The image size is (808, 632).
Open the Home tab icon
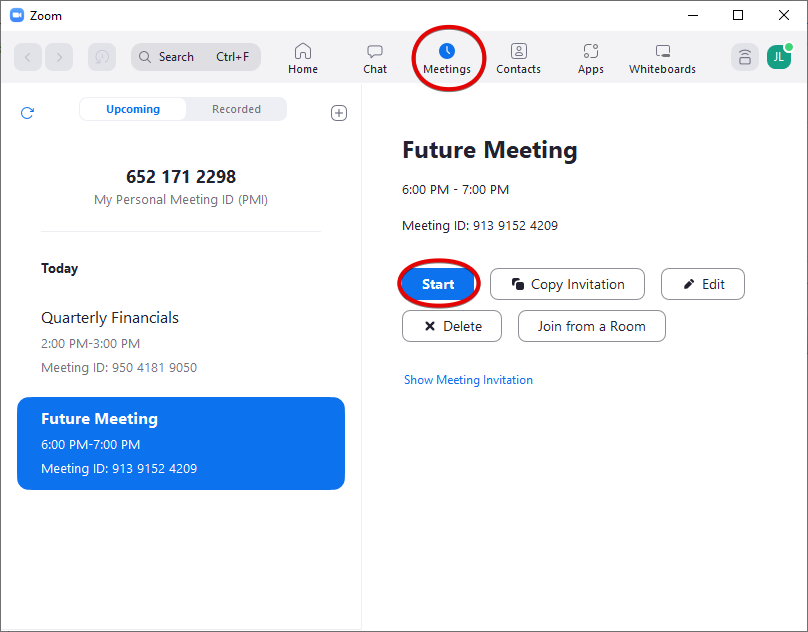pyautogui.click(x=303, y=51)
